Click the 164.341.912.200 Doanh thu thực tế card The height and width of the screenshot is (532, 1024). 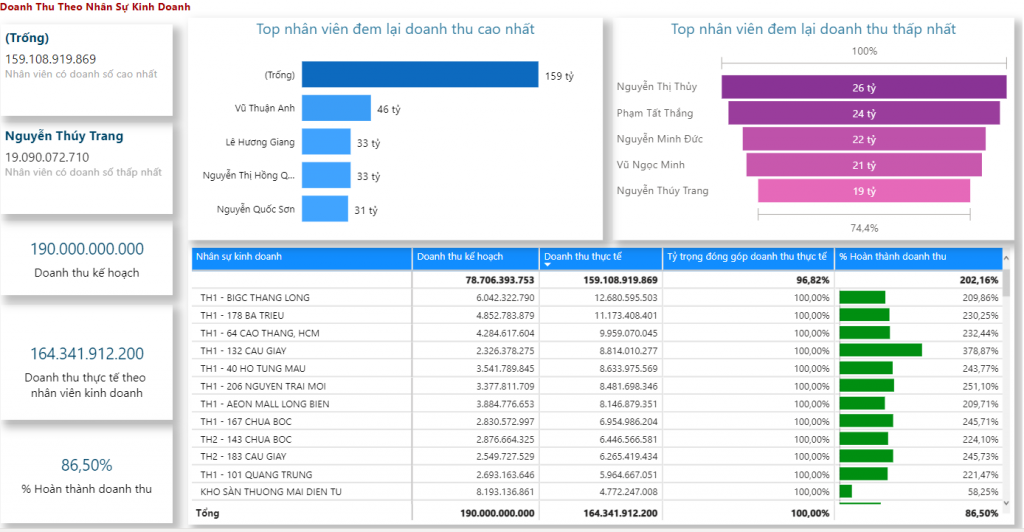coord(87,364)
